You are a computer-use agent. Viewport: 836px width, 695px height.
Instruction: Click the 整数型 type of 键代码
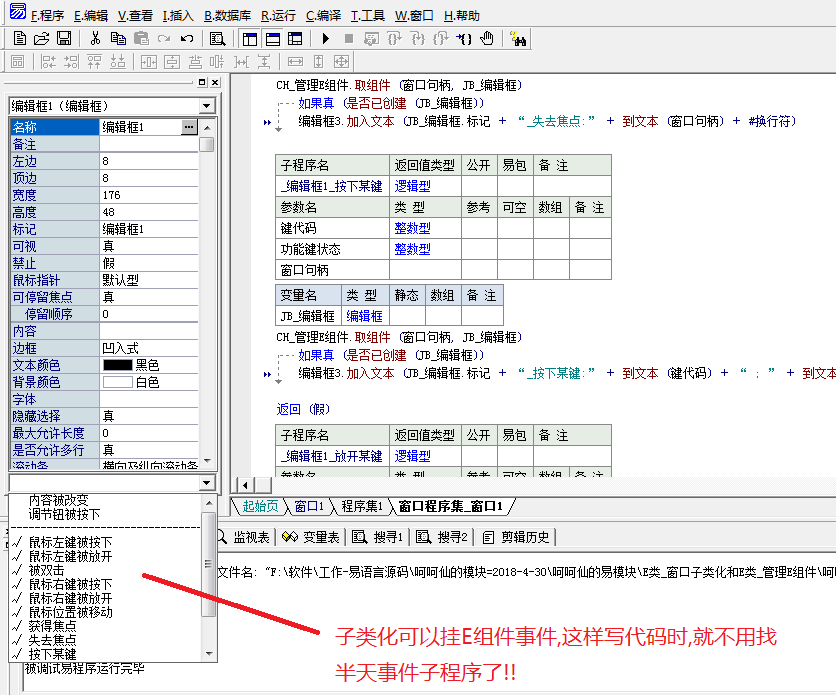(412, 228)
